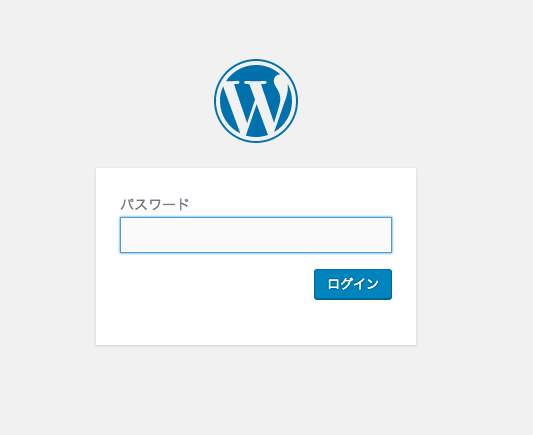This screenshot has height=435, width=533.
Task: Click the ログイン button
Action: click(353, 284)
